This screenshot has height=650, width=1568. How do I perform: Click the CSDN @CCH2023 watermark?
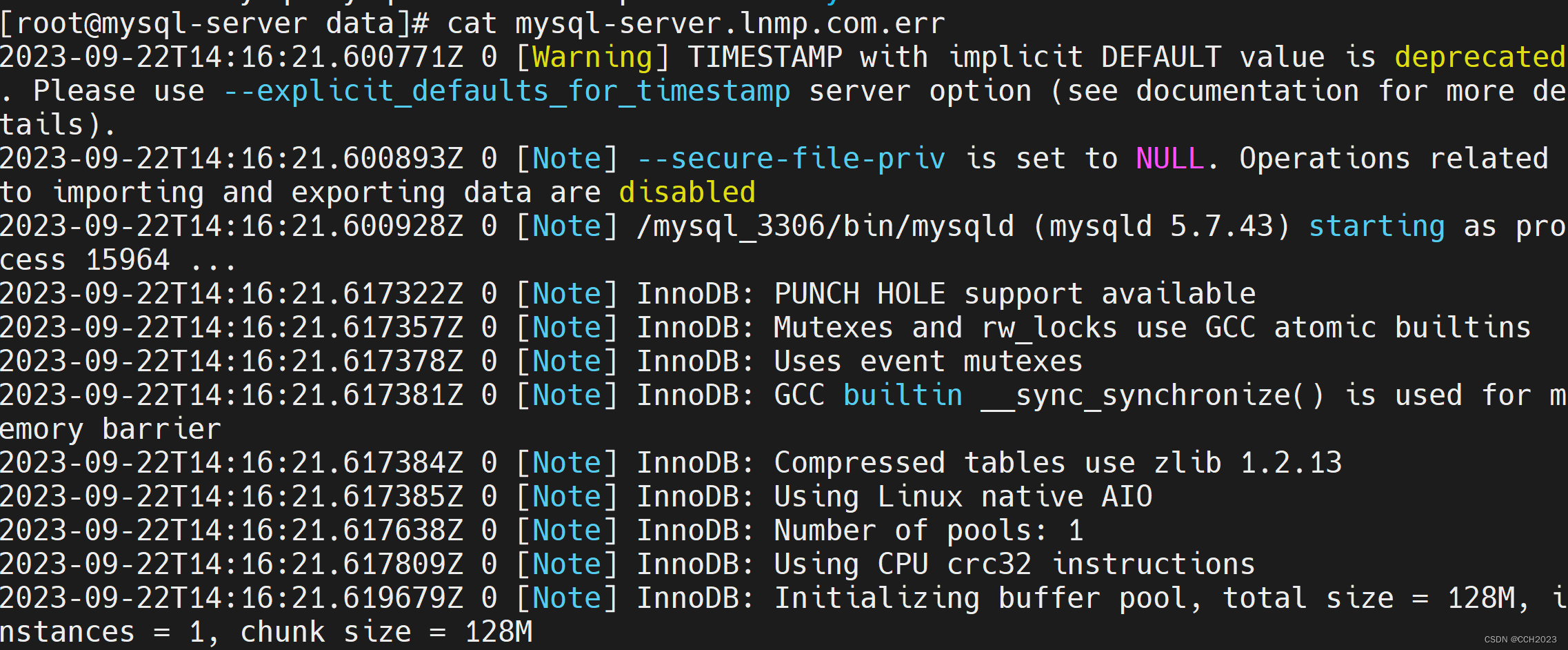[1520, 640]
